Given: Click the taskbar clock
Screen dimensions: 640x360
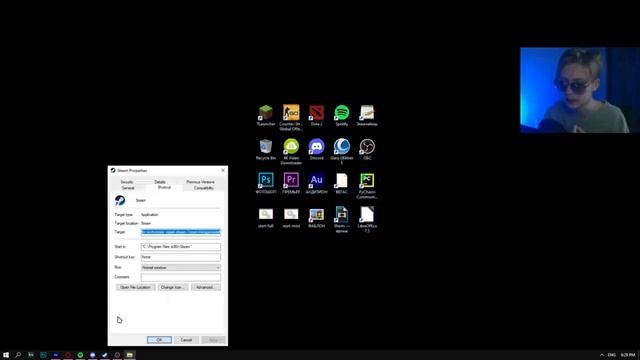Looking at the screenshot, I should coord(628,355).
